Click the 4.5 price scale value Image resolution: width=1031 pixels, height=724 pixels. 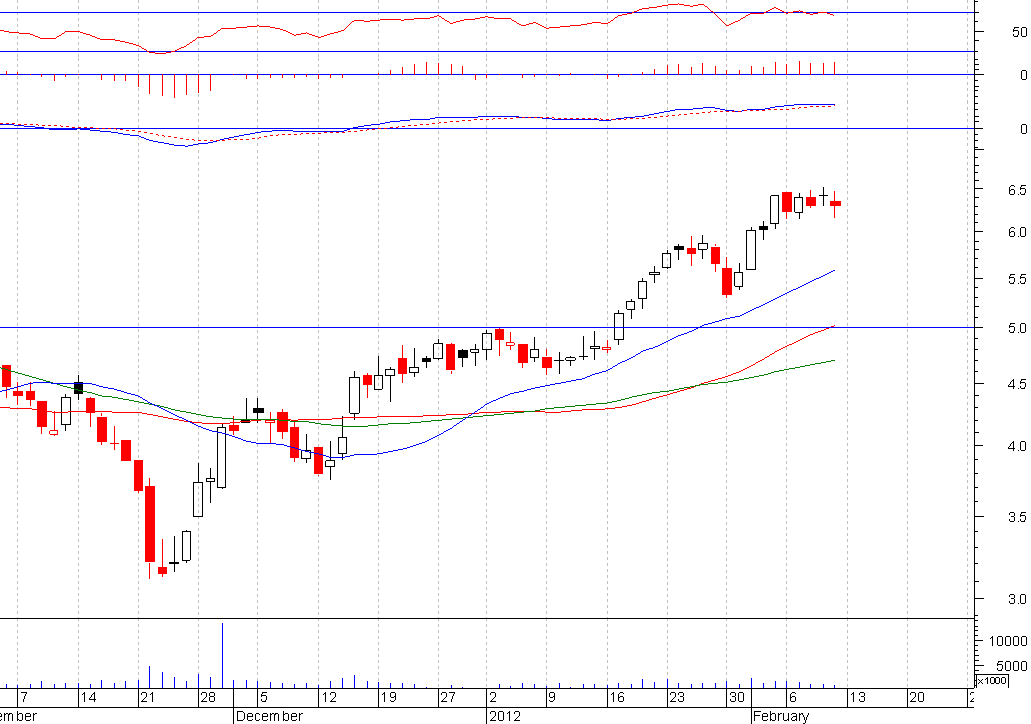pos(1017,385)
